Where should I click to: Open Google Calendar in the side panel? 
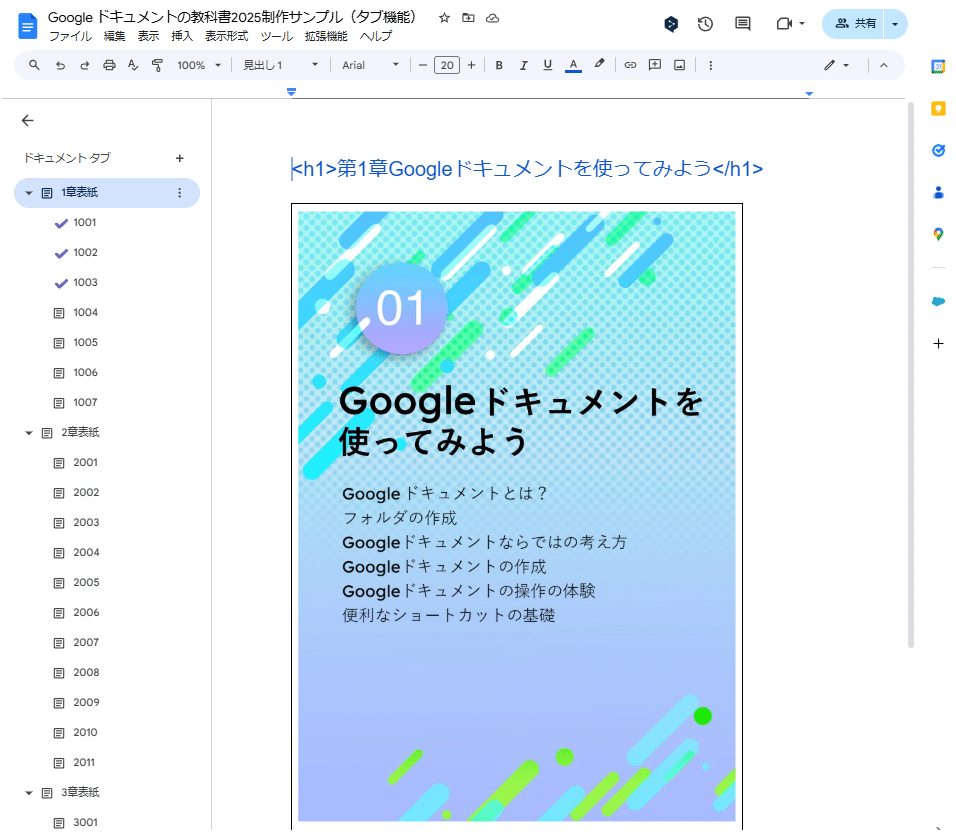(937, 66)
